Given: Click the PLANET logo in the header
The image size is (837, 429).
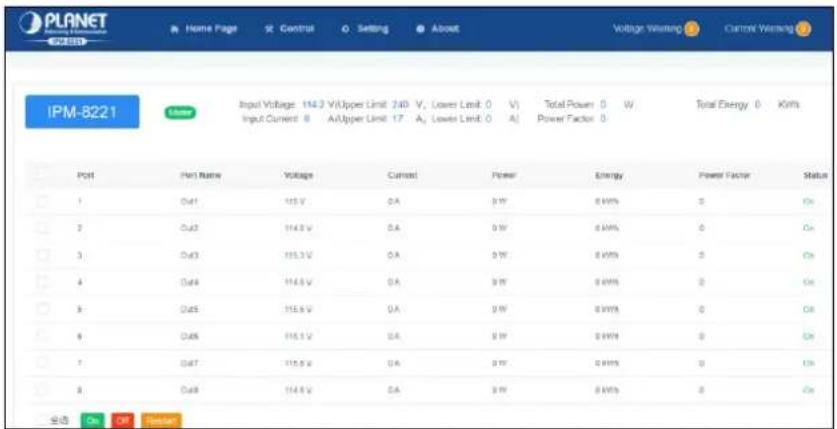Looking at the screenshot, I should pos(64,28).
